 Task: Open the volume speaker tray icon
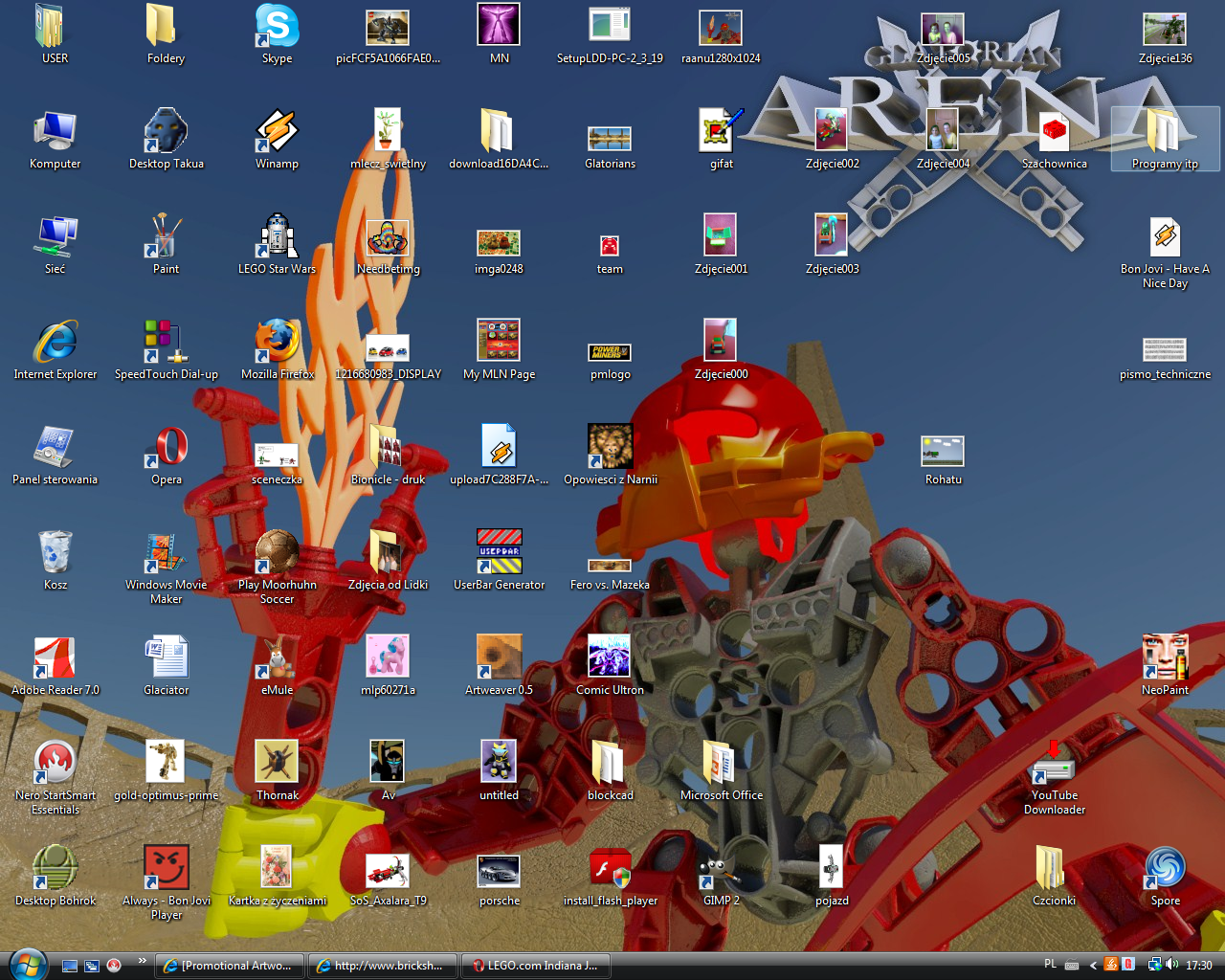click(1172, 965)
